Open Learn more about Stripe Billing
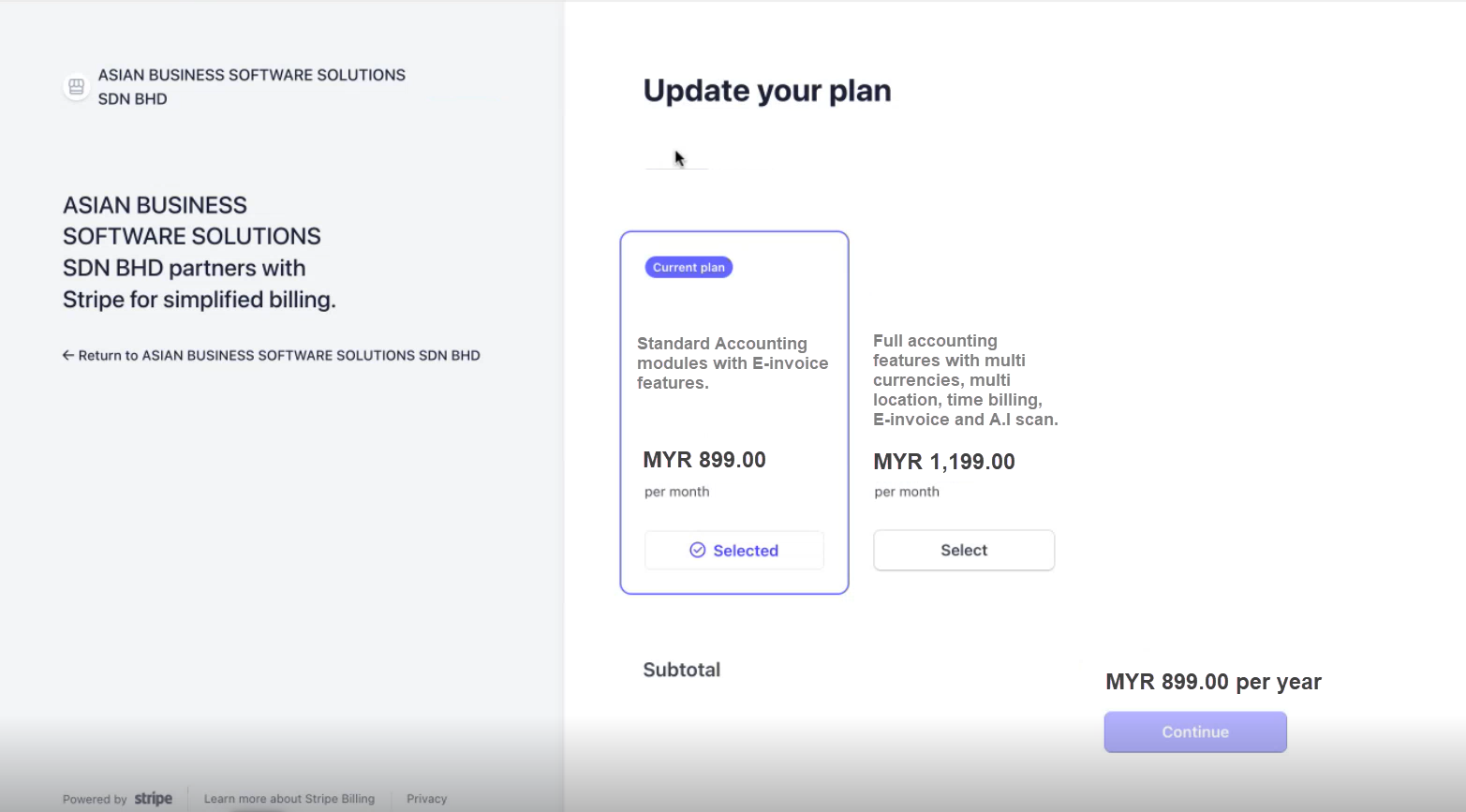Viewport: 1466px width, 812px height. (289, 799)
